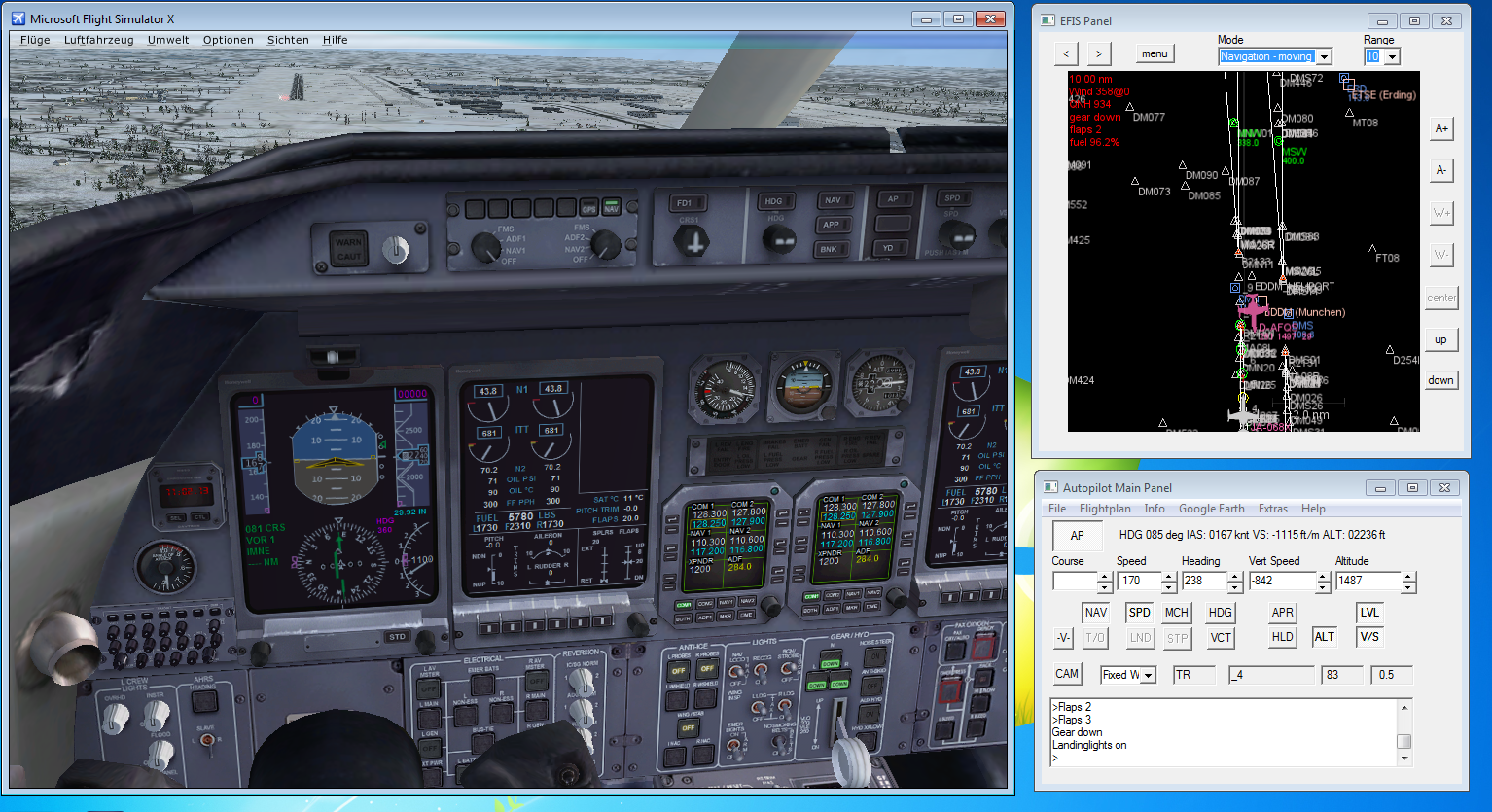The width and height of the screenshot is (1492, 812).
Task: Open the Fixed W aircraft type dropdown
Action: point(1148,675)
